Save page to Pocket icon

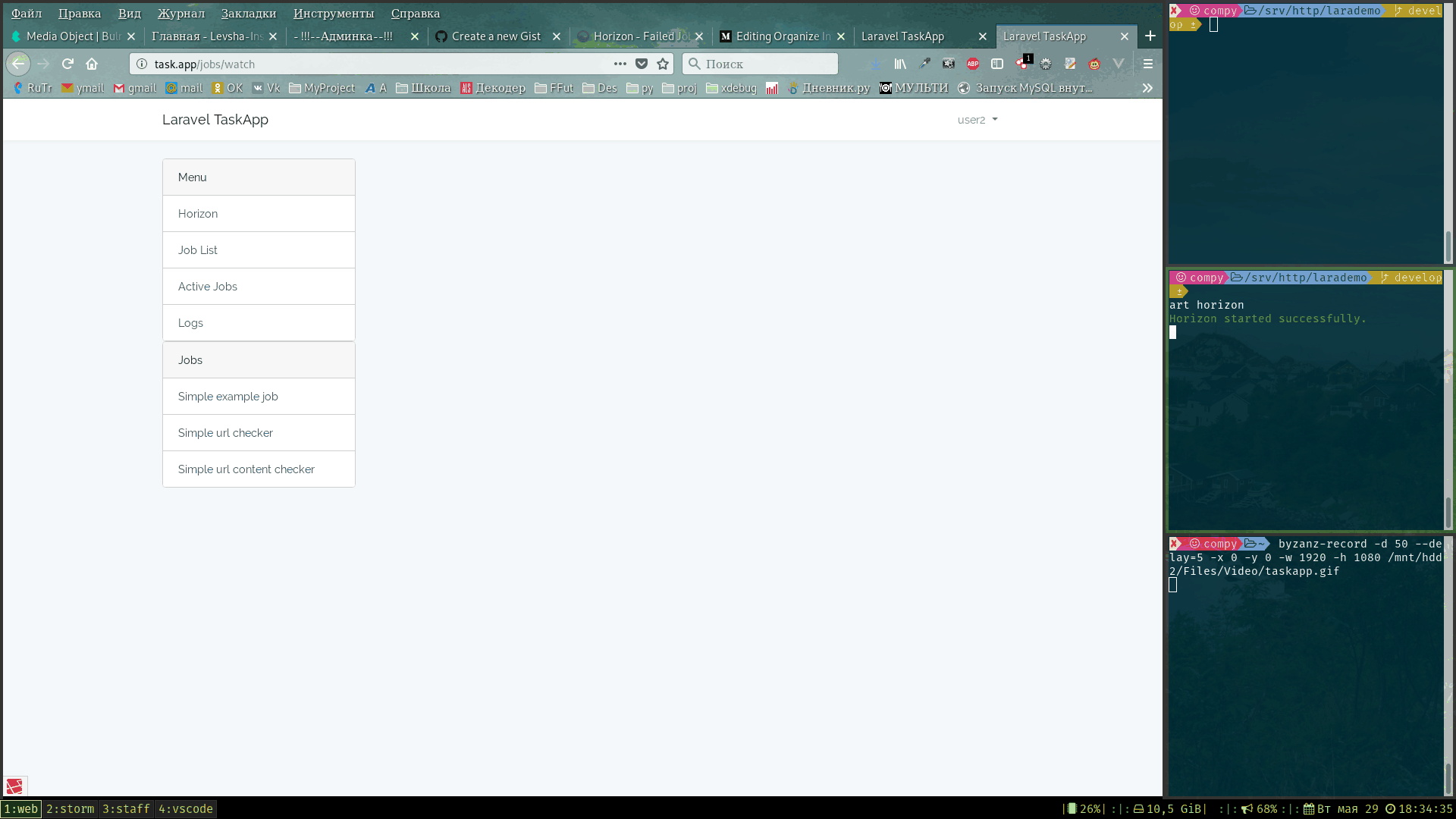coord(642,64)
